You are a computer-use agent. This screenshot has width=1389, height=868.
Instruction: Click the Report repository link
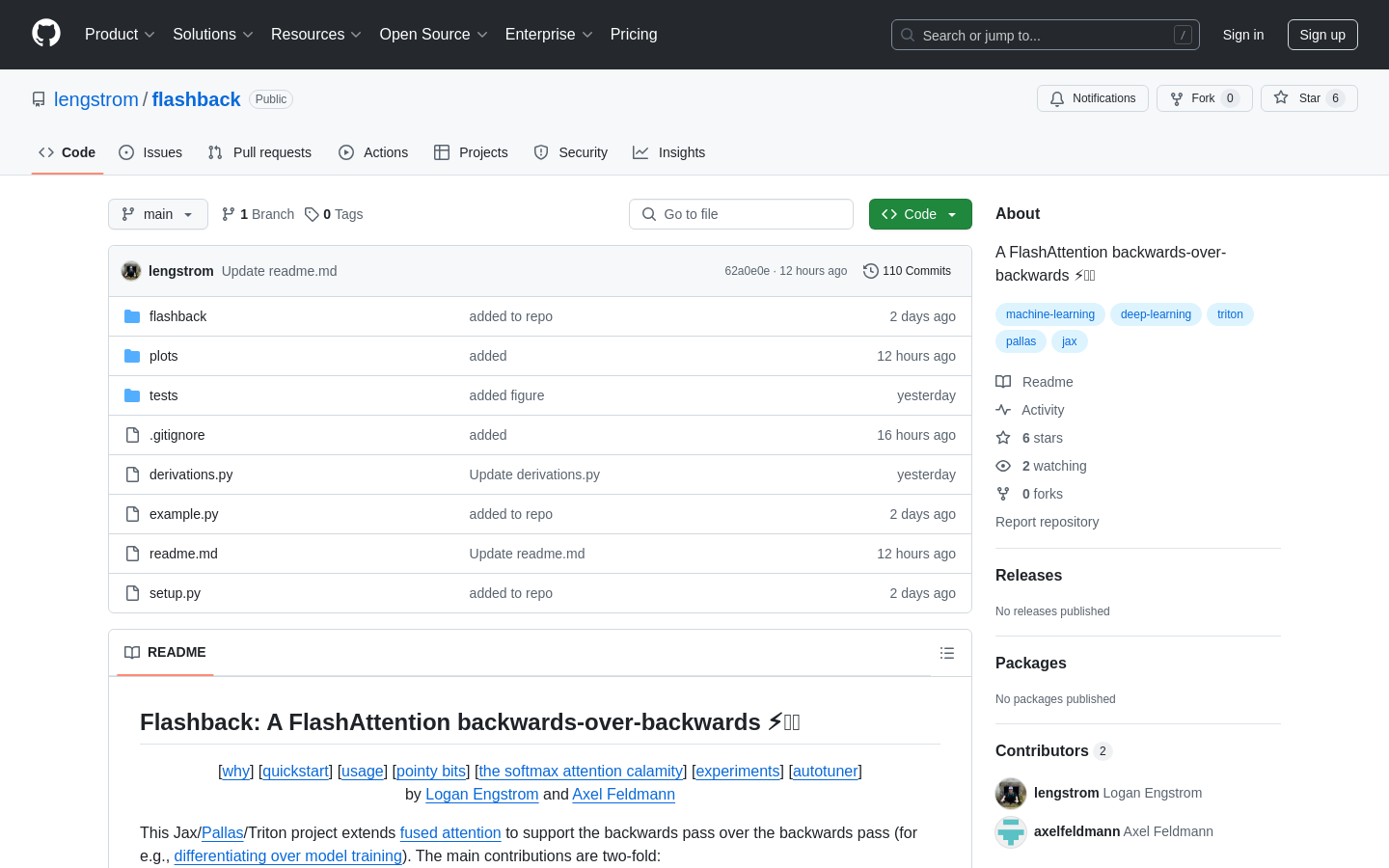pos(1047,522)
